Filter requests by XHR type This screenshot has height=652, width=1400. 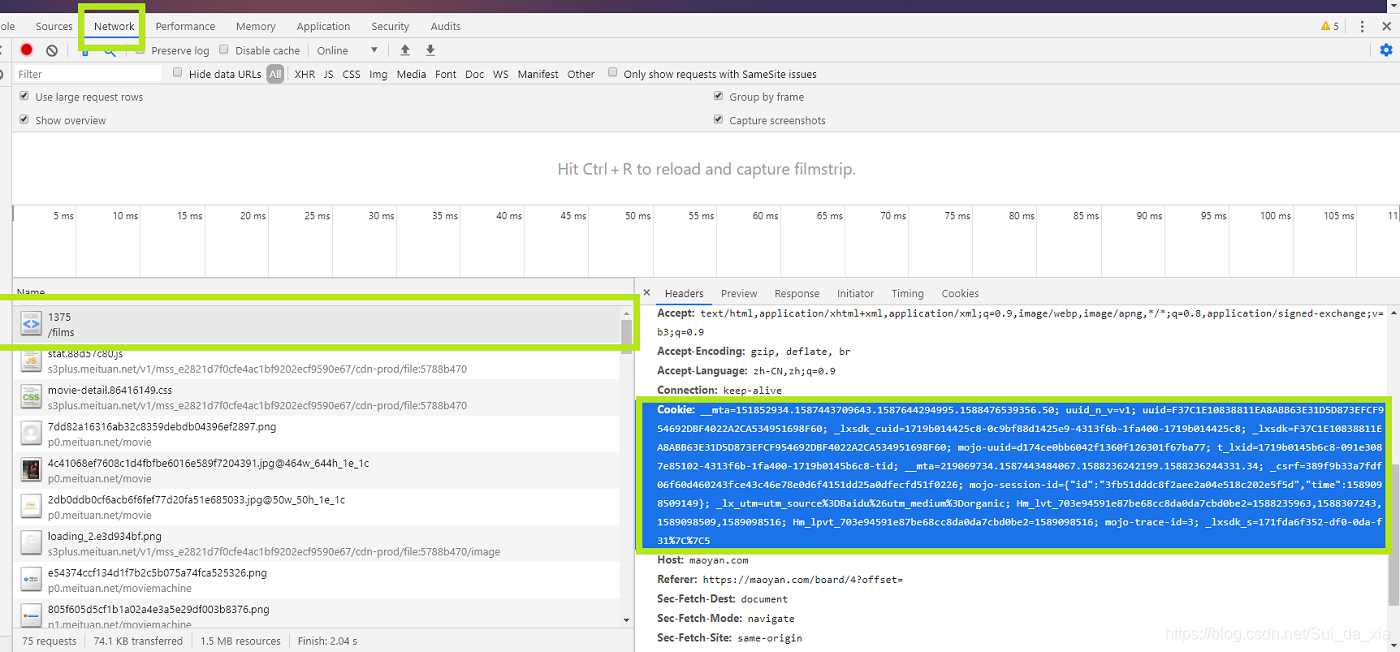pos(304,74)
